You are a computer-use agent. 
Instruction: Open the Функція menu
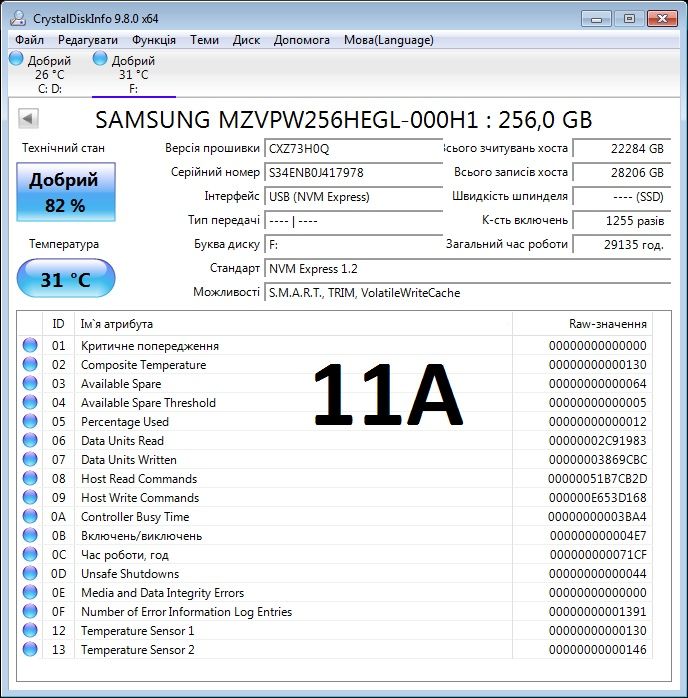pos(154,40)
